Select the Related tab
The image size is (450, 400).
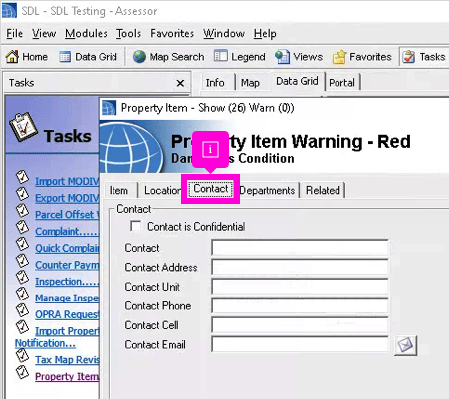click(323, 190)
